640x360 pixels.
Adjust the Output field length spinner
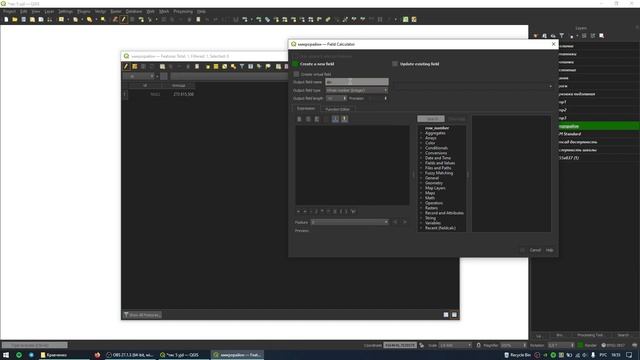(337, 98)
